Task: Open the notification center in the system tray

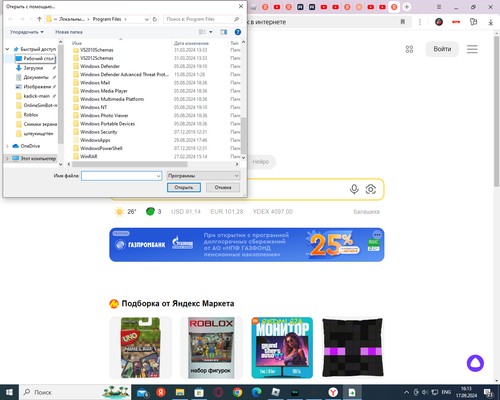Action: (489, 392)
